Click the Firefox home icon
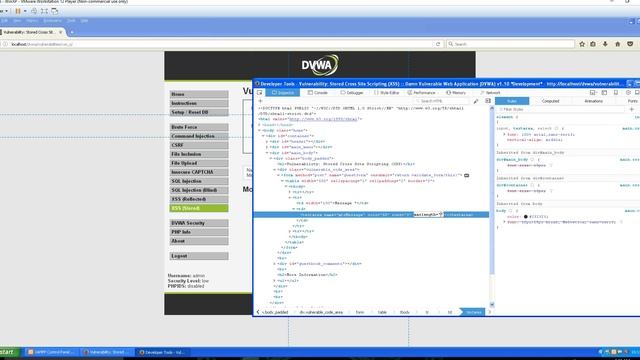 (x=618, y=44)
